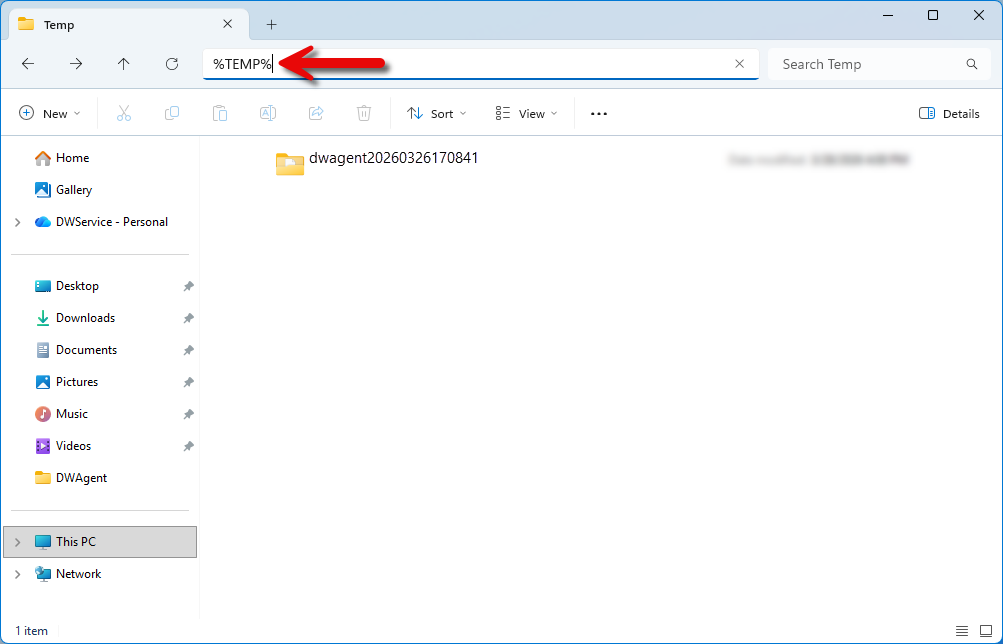Click the Share icon in toolbar

317,114
